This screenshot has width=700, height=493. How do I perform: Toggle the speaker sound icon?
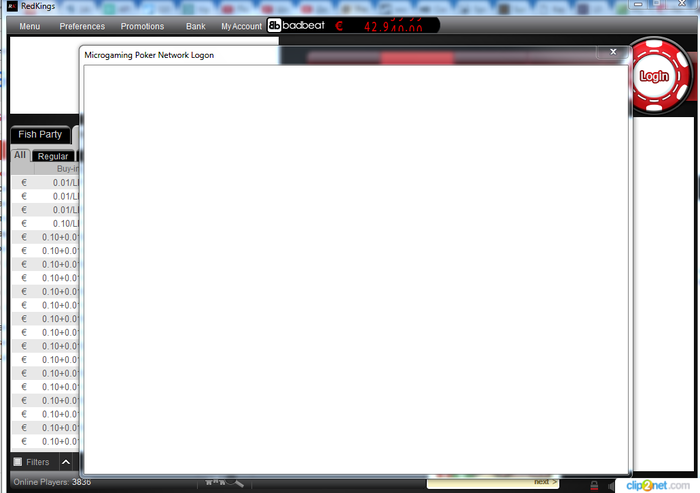611,485
